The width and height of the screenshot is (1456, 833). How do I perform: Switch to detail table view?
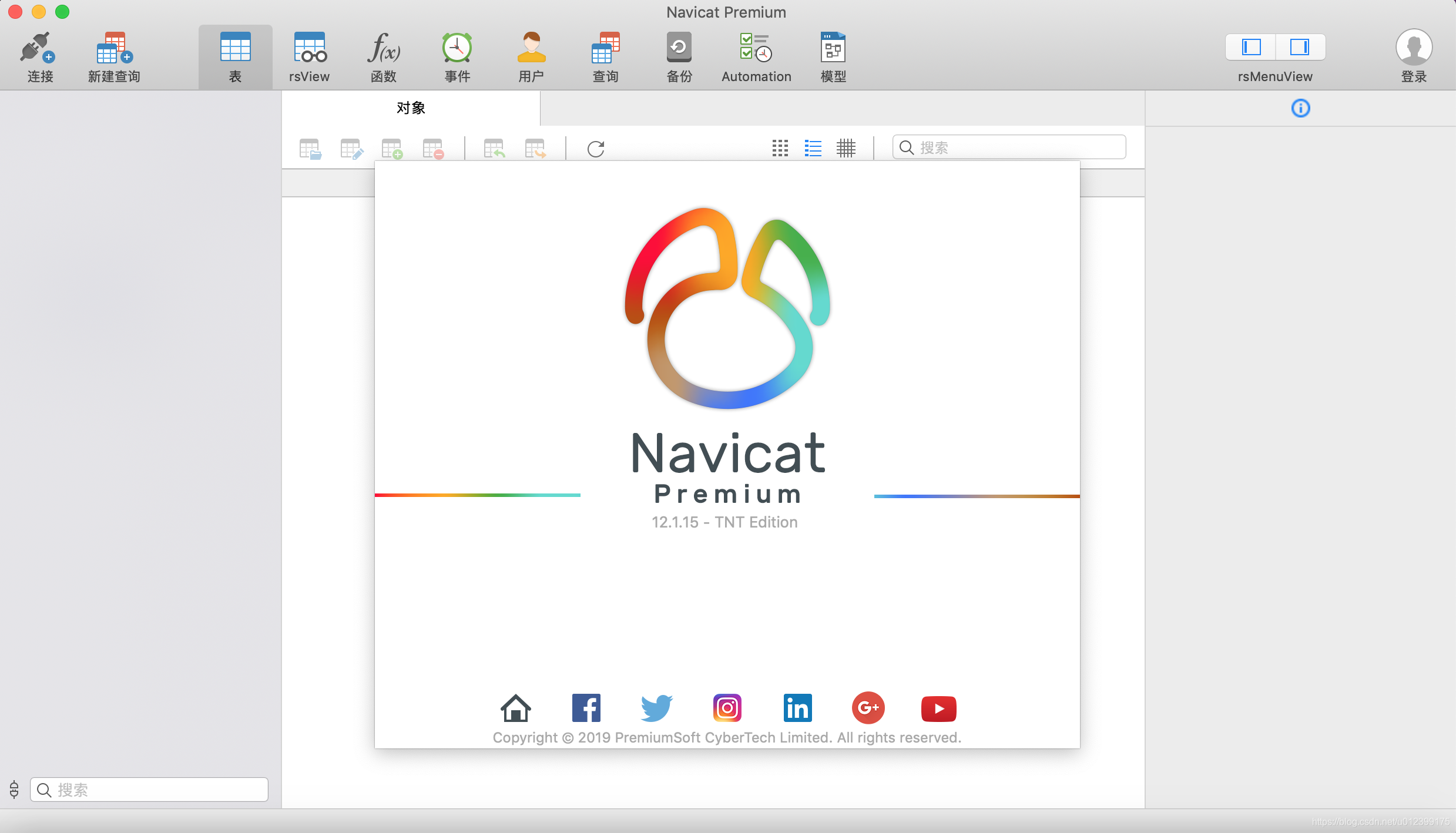(846, 148)
